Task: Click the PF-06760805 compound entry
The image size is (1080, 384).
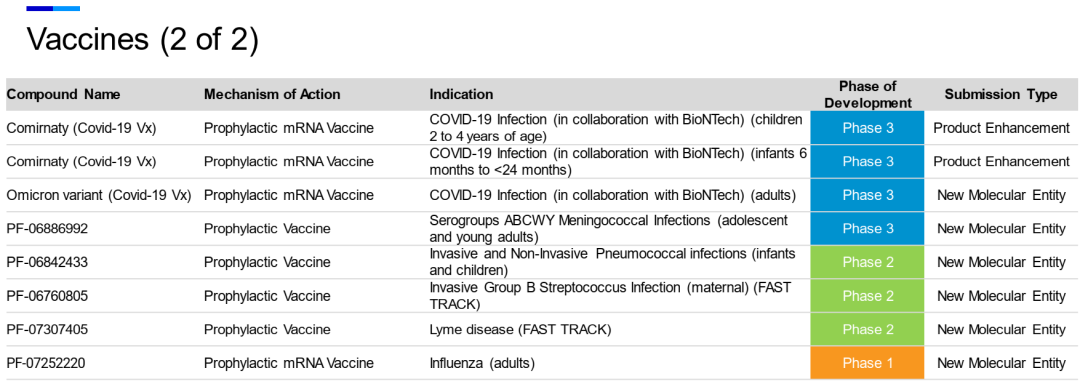Action: [48, 296]
